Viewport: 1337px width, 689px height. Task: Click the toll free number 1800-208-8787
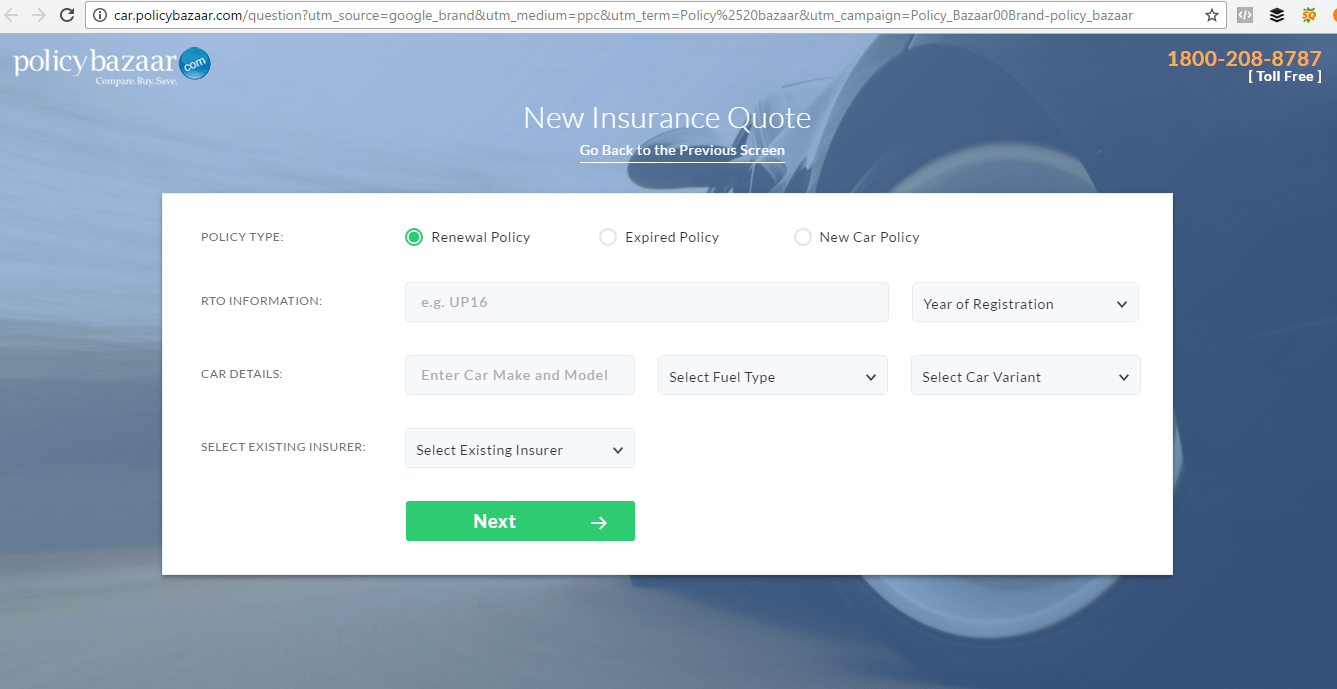click(x=1244, y=58)
